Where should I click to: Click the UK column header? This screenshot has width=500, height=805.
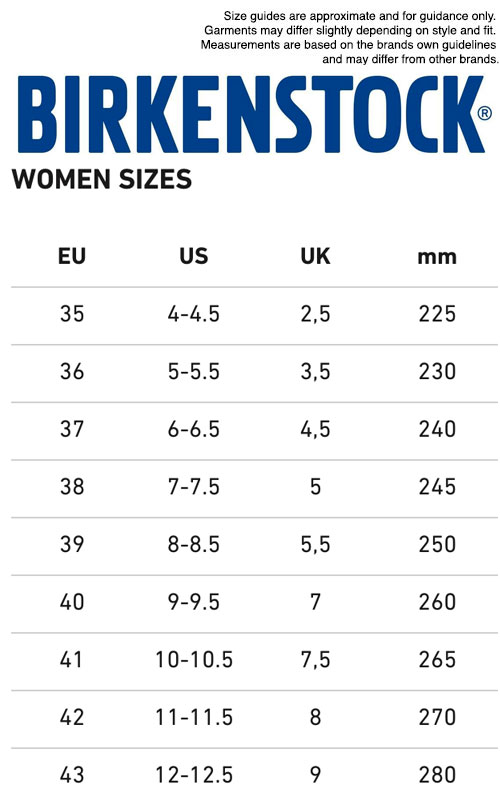(x=315, y=256)
